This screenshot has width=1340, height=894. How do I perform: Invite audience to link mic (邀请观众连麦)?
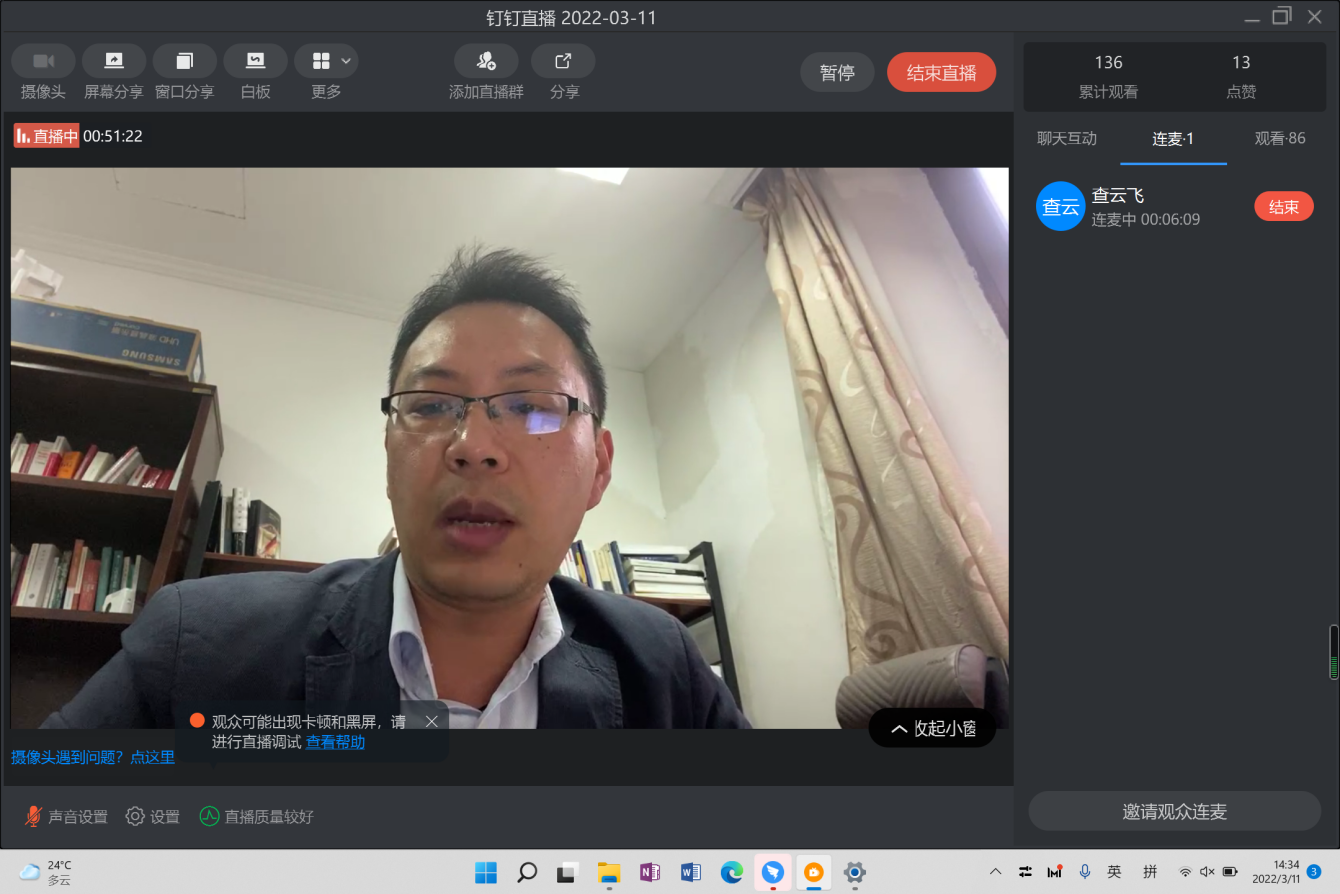(1174, 812)
